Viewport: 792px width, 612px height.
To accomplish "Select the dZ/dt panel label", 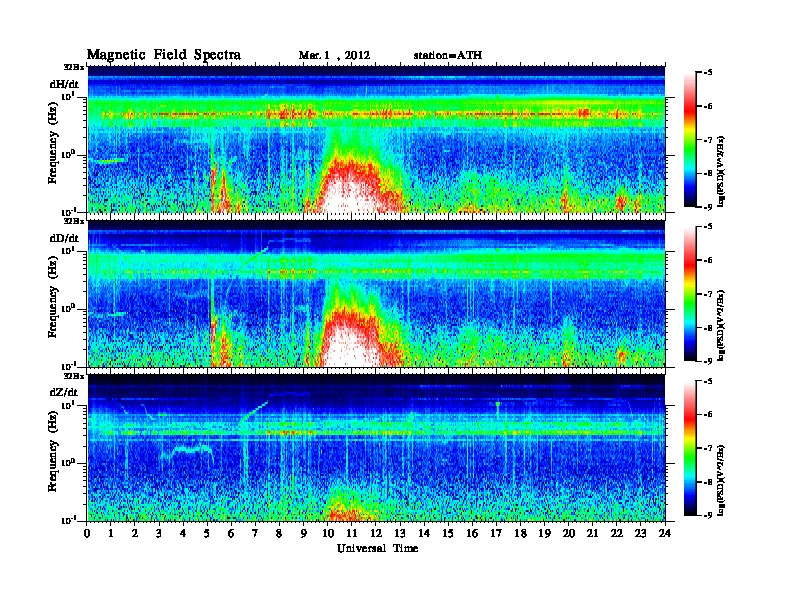I will (x=64, y=392).
